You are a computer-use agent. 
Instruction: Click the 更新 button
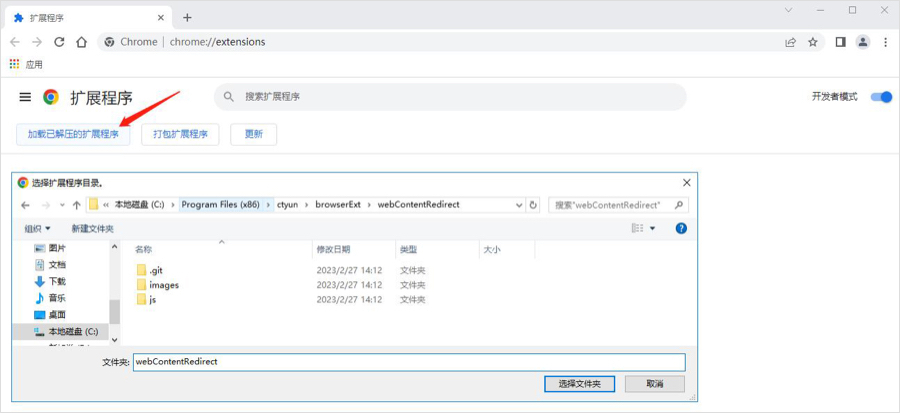point(254,134)
